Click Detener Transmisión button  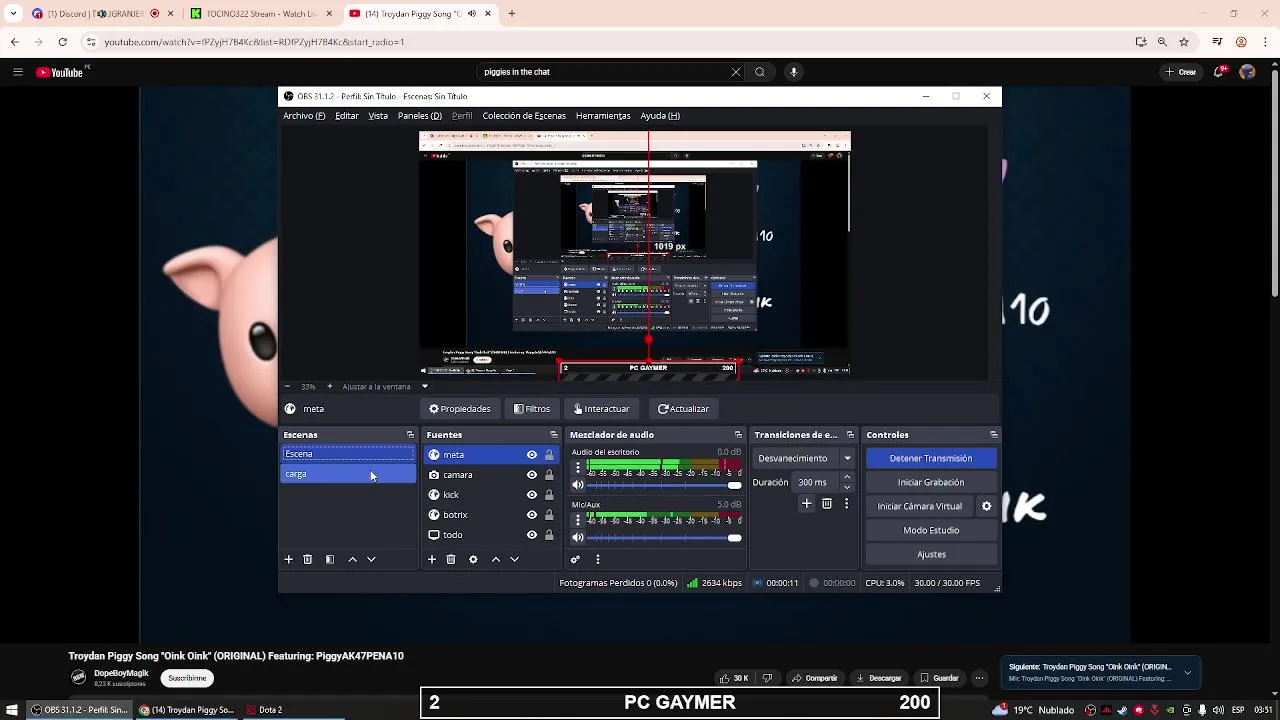pos(931,458)
